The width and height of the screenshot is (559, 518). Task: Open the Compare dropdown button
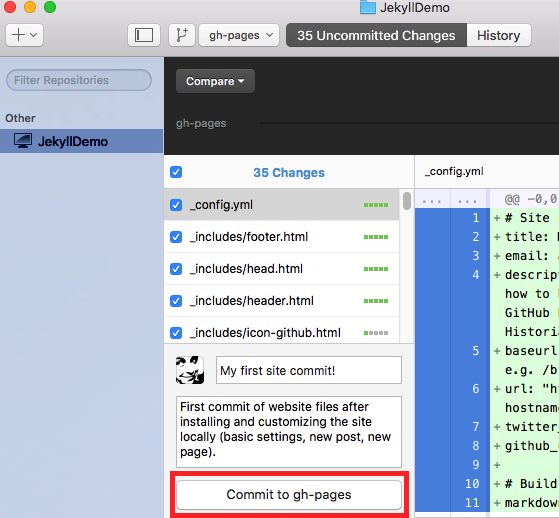coord(215,81)
